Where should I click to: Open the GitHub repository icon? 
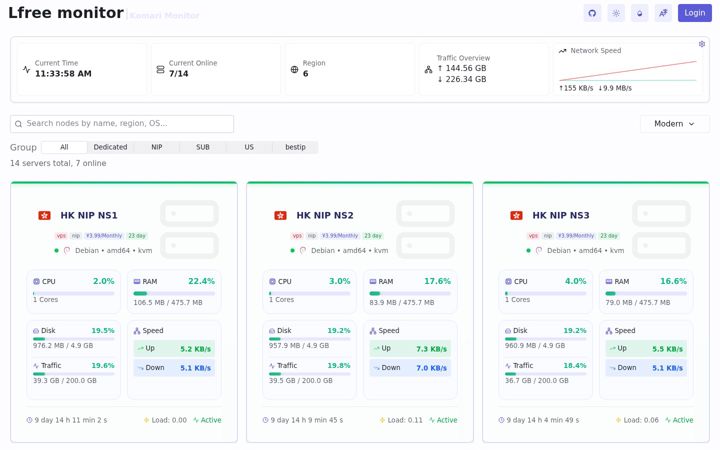tap(592, 13)
